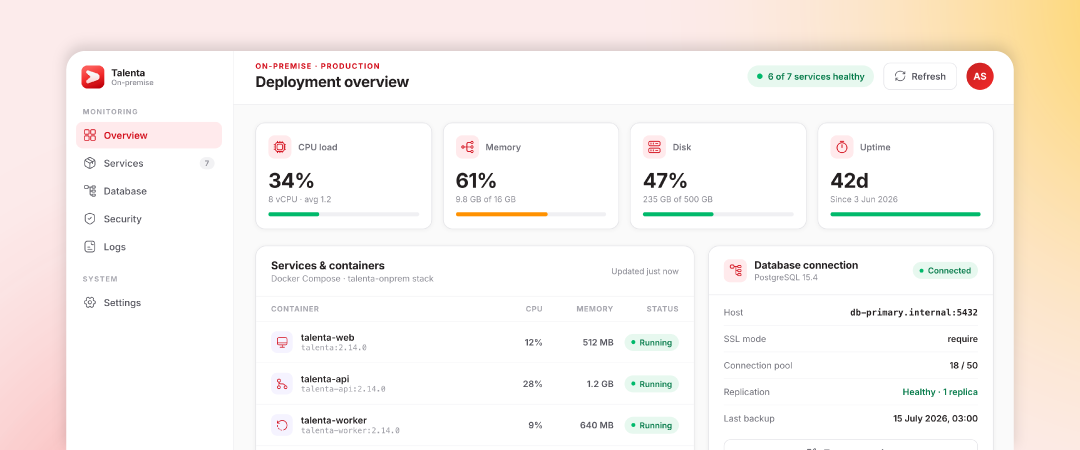Click the Updated just now text
This screenshot has height=450, width=1080.
pyautogui.click(x=645, y=272)
